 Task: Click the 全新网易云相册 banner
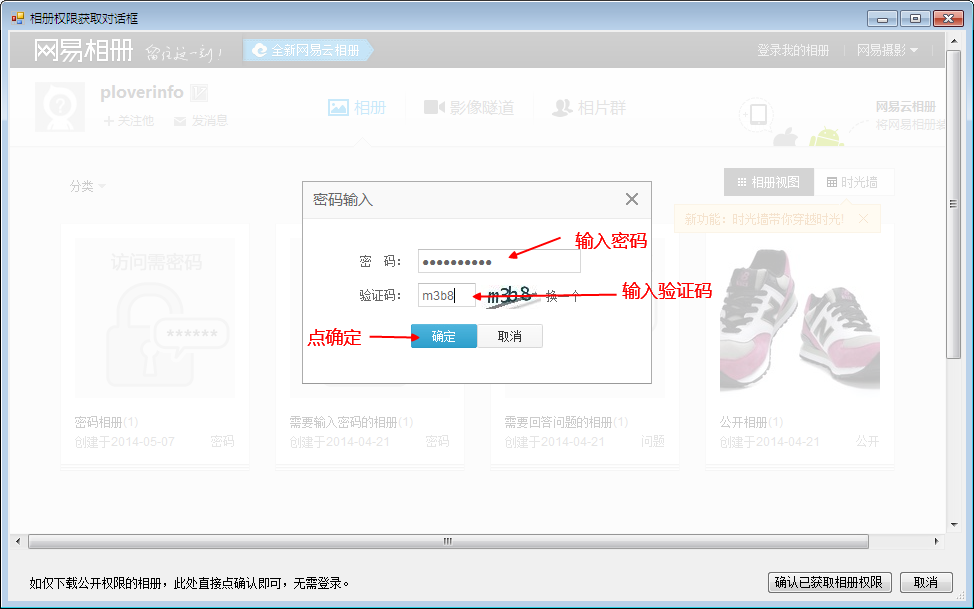click(x=308, y=50)
